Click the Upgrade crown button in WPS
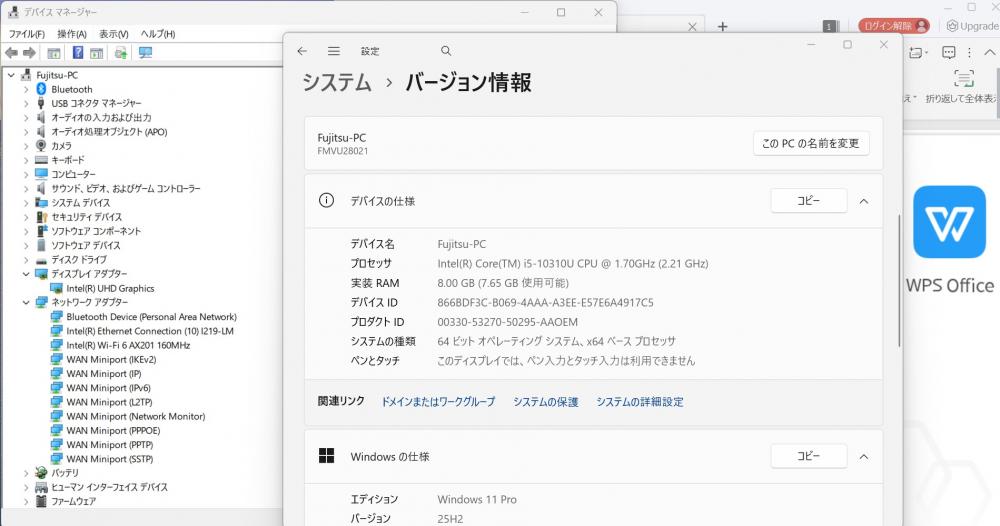Viewport: 1000px width, 526px height. tap(973, 26)
